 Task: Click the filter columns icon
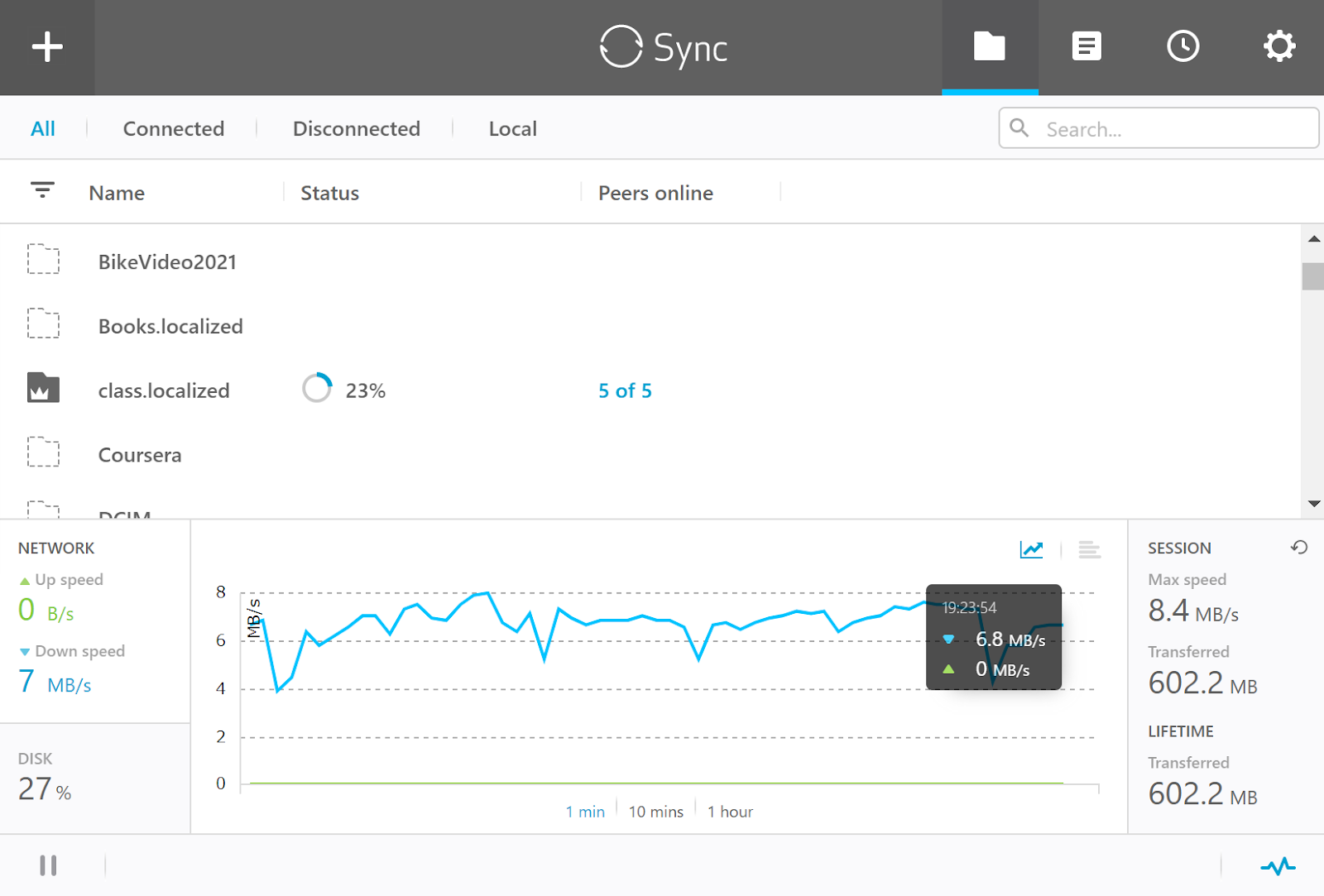(42, 190)
